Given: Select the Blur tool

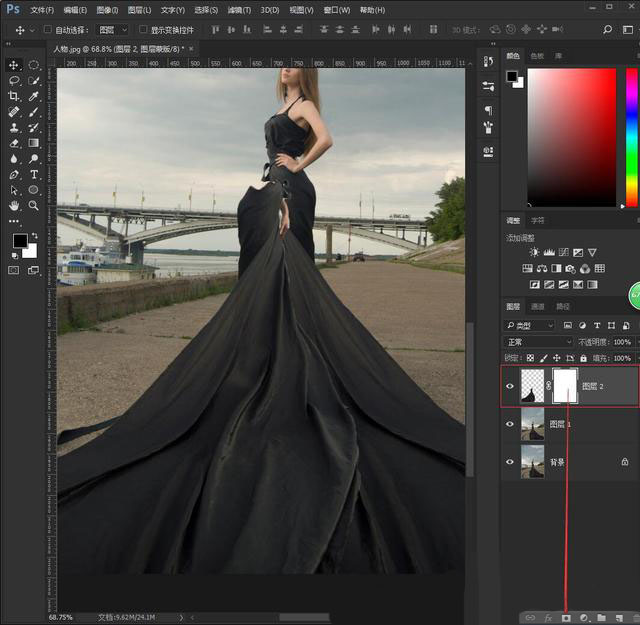Looking at the screenshot, I should click(x=13, y=158).
